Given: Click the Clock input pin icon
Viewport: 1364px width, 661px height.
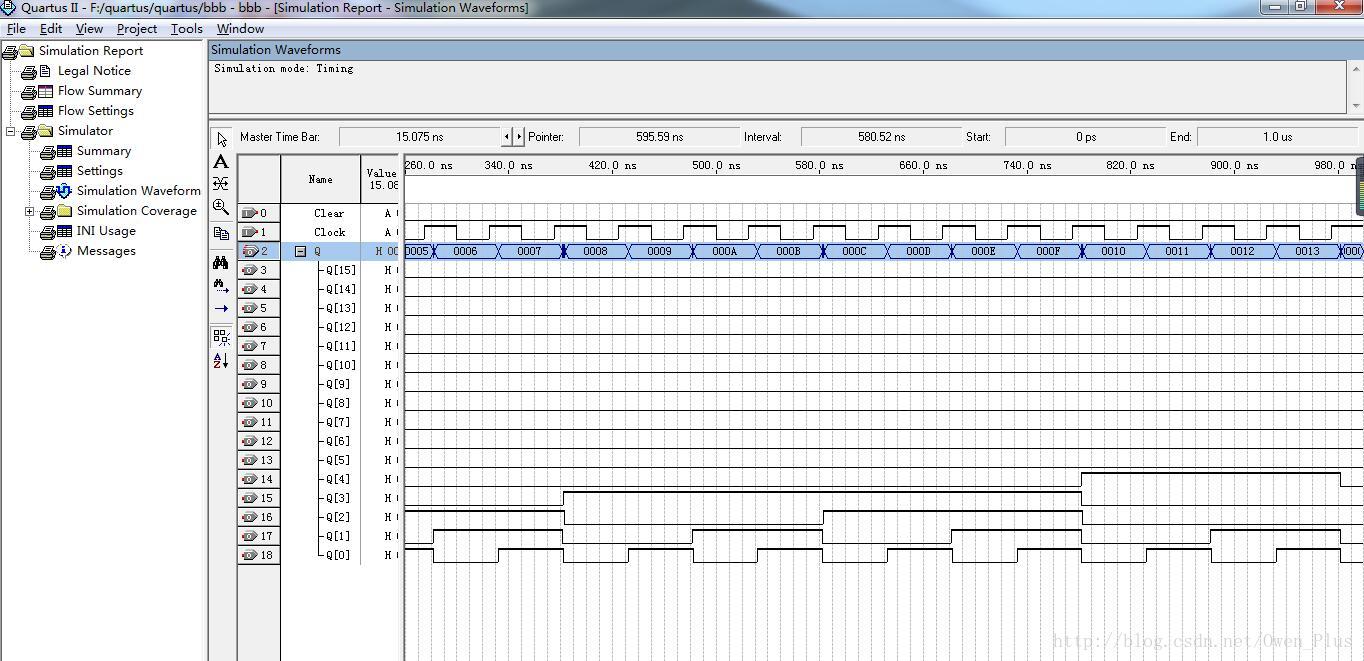Looking at the screenshot, I should (250, 232).
